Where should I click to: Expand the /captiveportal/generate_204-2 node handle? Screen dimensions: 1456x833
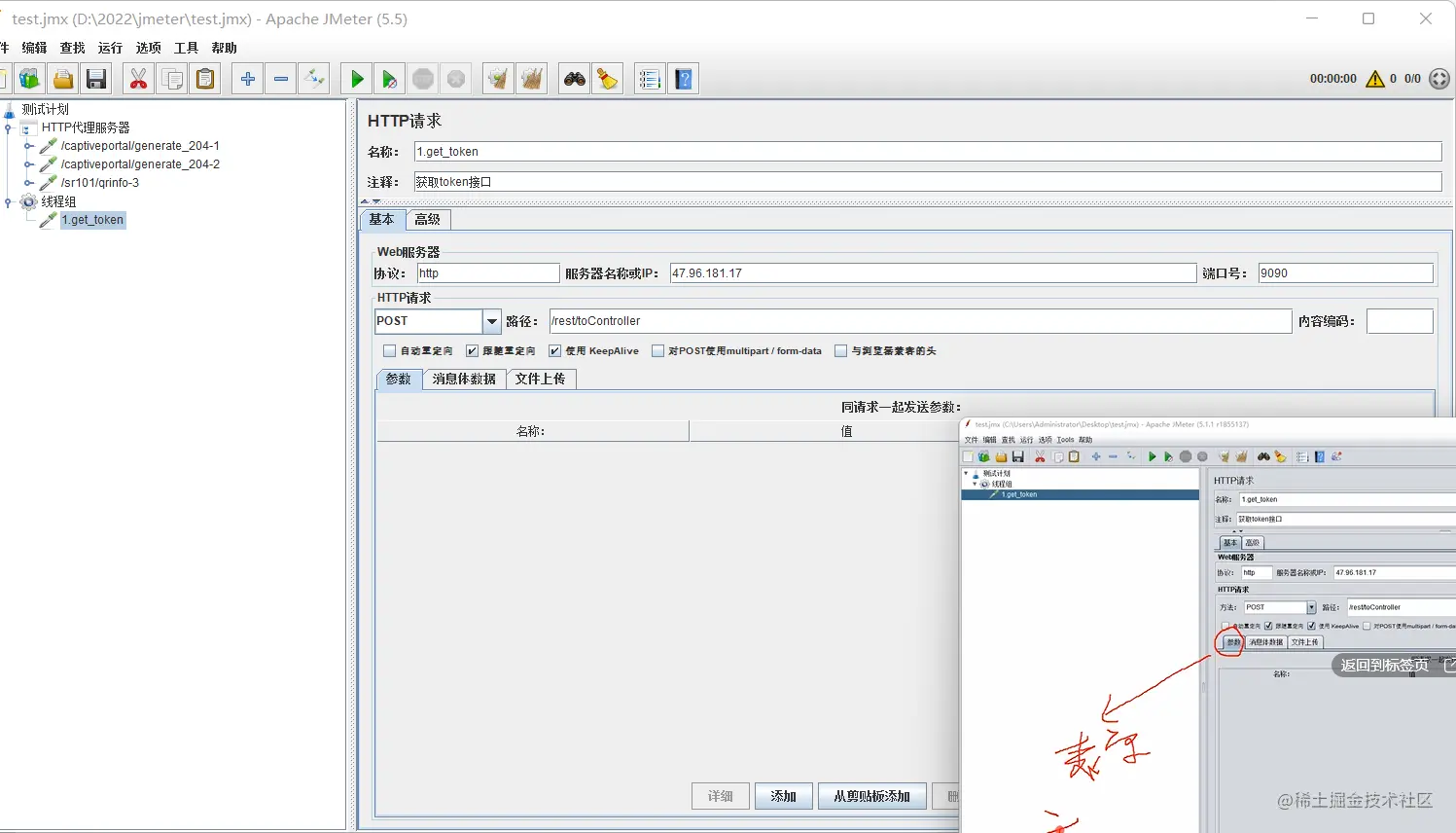tap(29, 164)
